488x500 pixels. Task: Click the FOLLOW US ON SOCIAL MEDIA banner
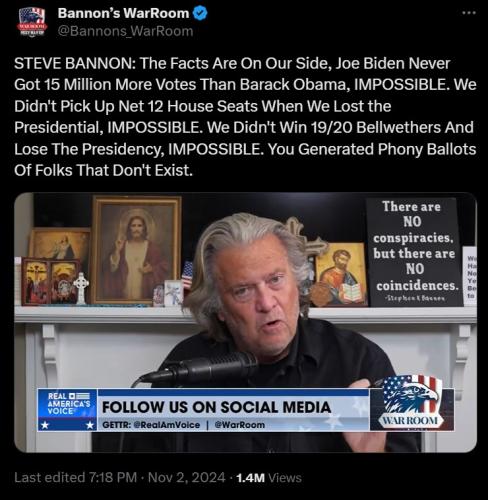tap(217, 407)
